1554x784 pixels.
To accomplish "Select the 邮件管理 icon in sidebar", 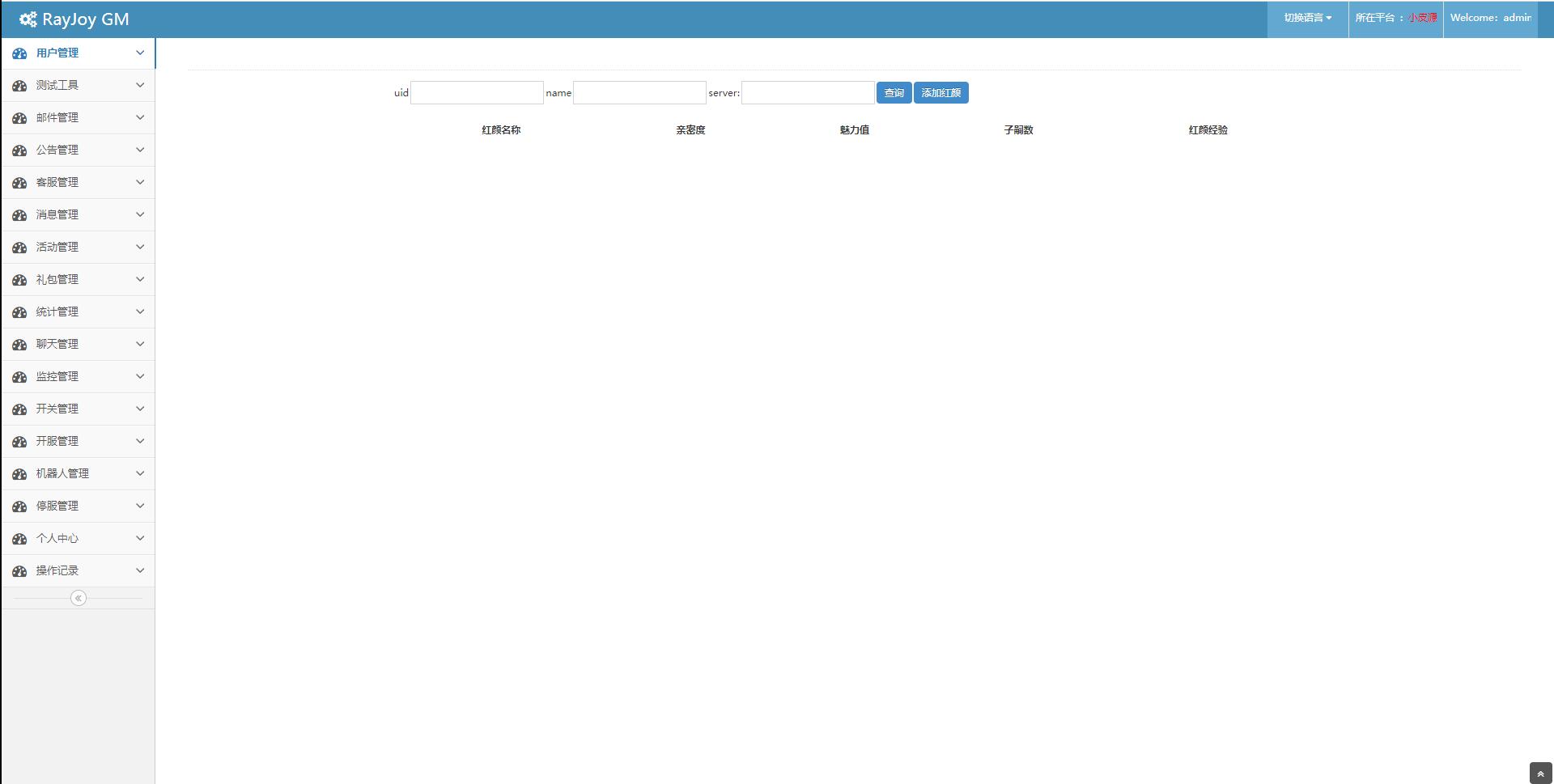I will coord(19,117).
